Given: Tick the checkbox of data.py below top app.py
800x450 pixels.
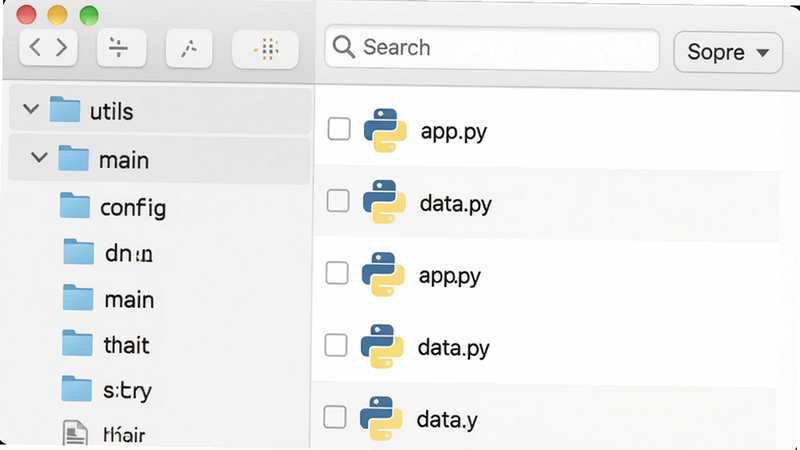Looking at the screenshot, I should click(338, 201).
